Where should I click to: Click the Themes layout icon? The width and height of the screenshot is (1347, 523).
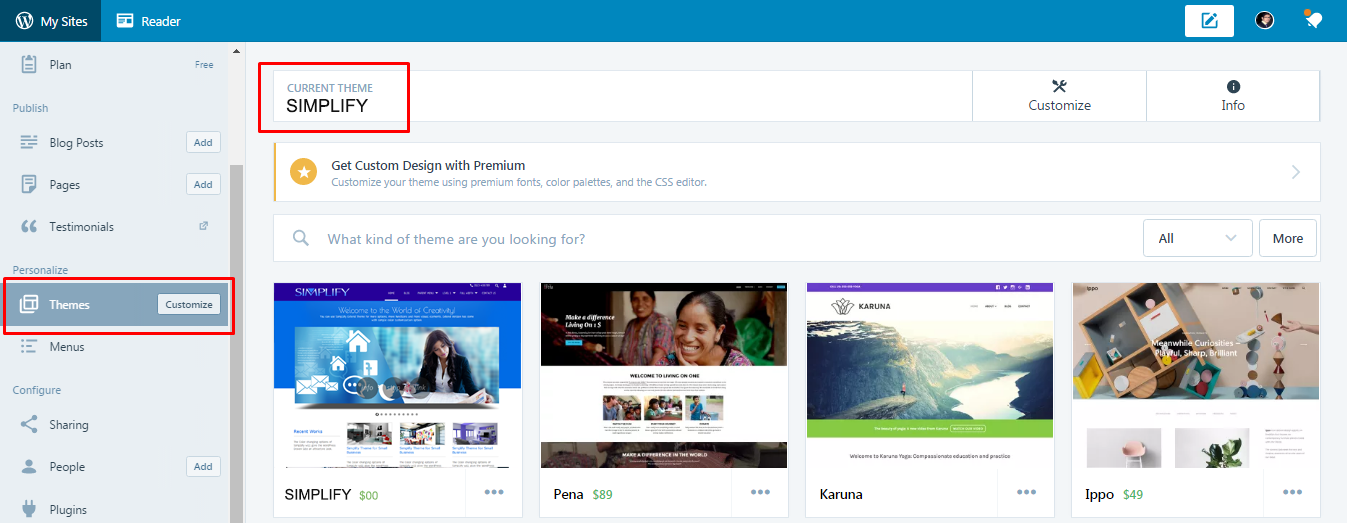coord(29,304)
